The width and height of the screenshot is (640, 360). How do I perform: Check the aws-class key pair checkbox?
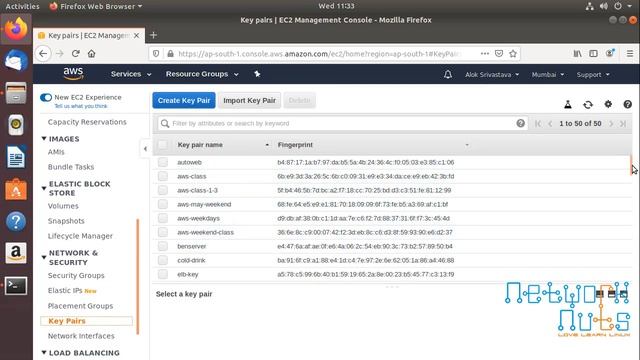pos(163,176)
